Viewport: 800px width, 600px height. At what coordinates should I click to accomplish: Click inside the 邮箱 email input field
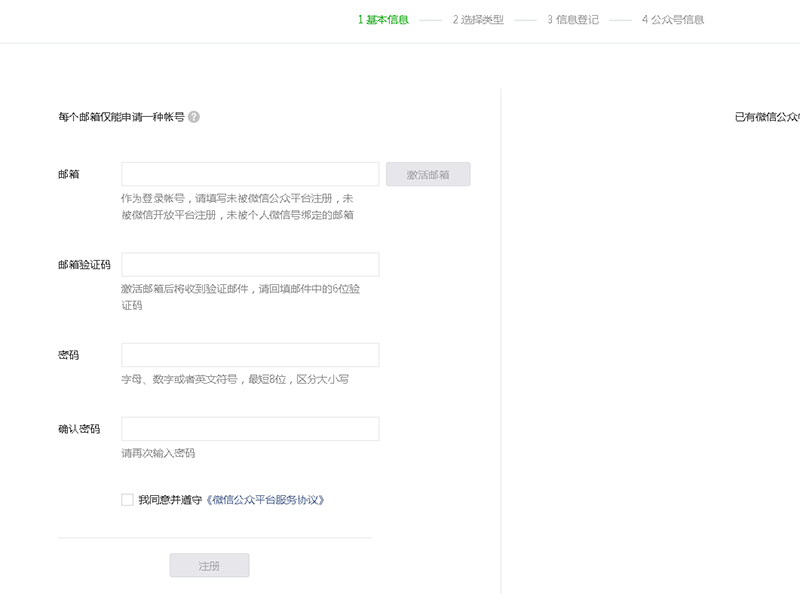pos(248,173)
